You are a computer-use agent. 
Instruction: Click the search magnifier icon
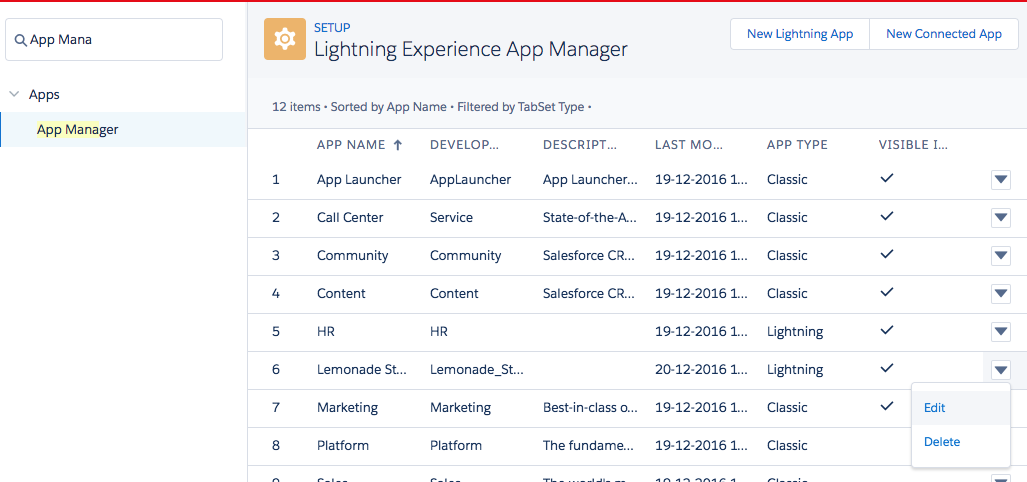[x=20, y=40]
